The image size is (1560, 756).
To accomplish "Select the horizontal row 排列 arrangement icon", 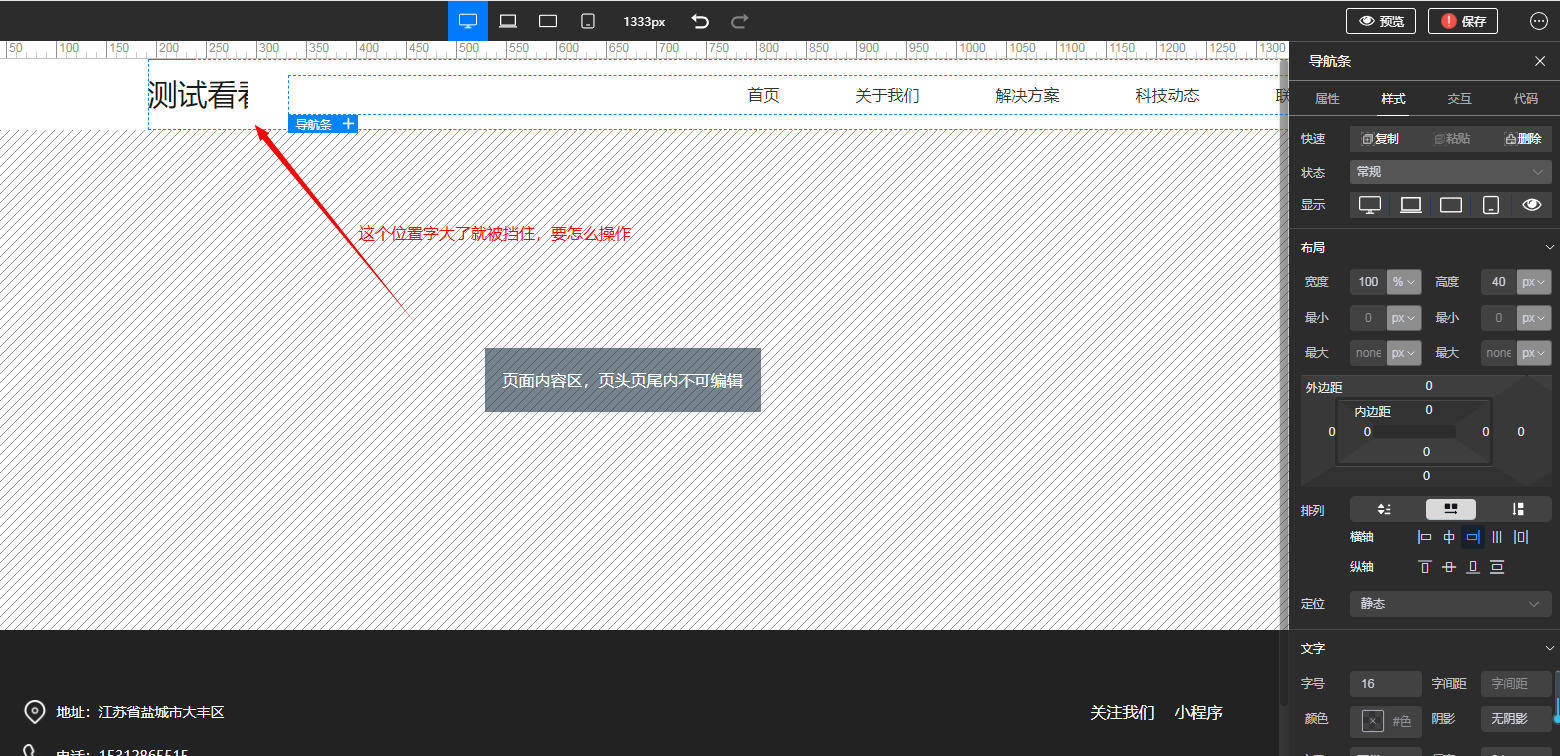I will coord(1450,509).
